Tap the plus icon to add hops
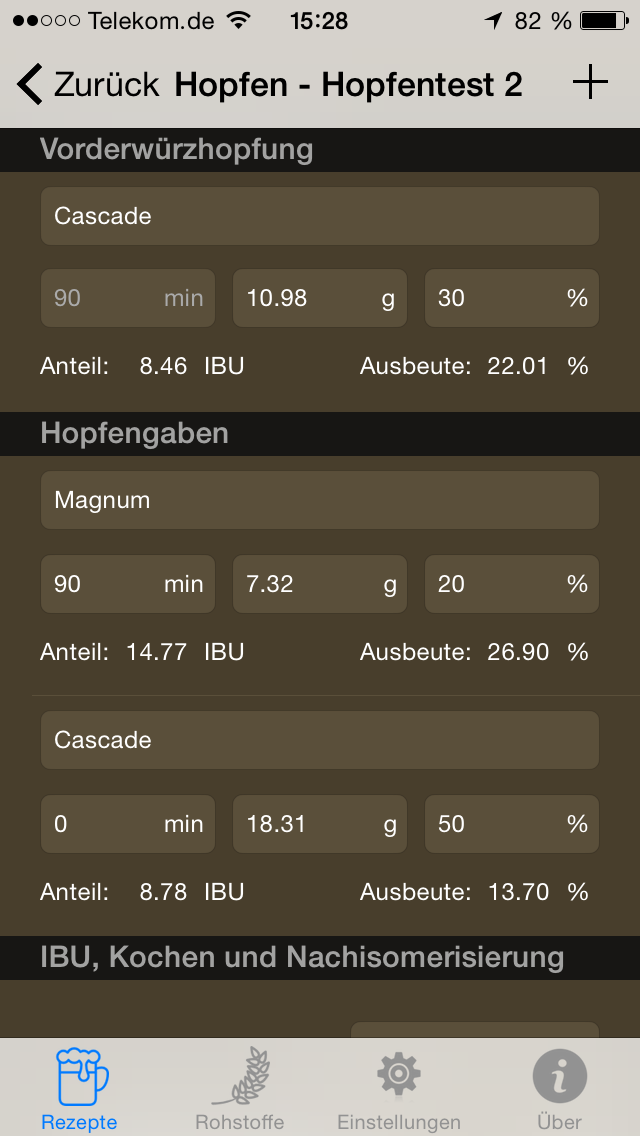This screenshot has height=1136, width=640. click(x=590, y=84)
